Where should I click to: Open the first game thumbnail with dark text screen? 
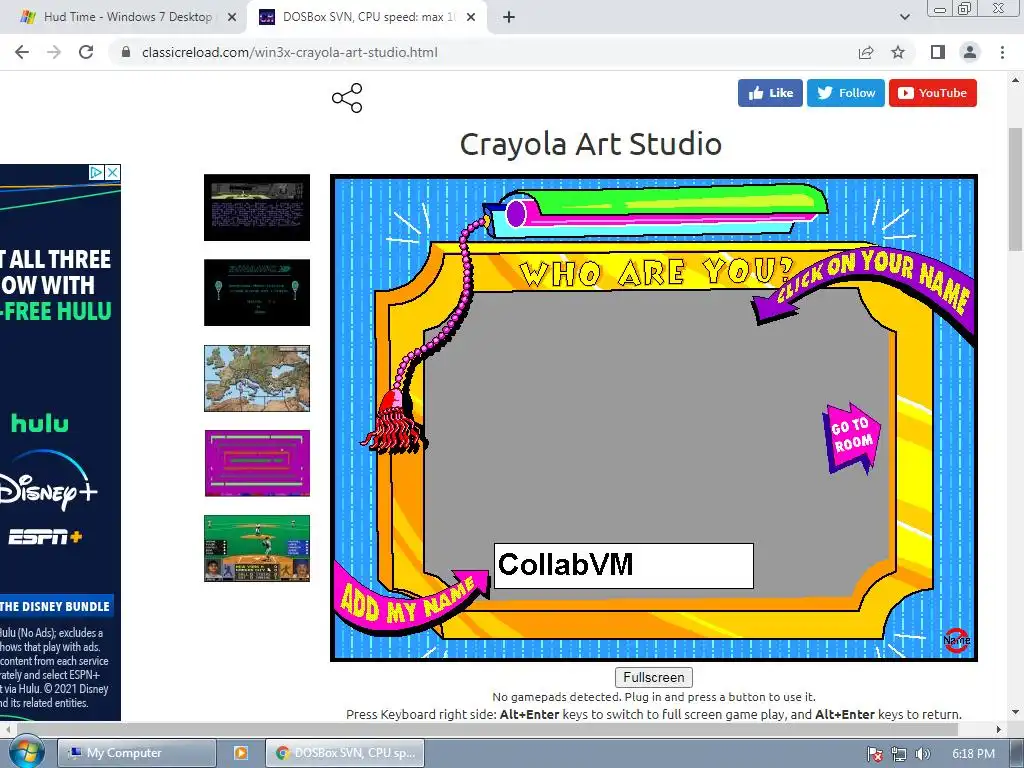[257, 207]
